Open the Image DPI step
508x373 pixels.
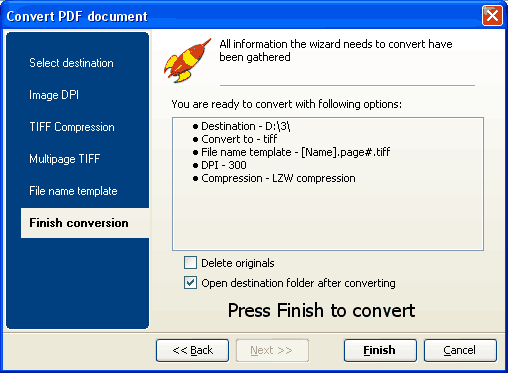[x=54, y=95]
